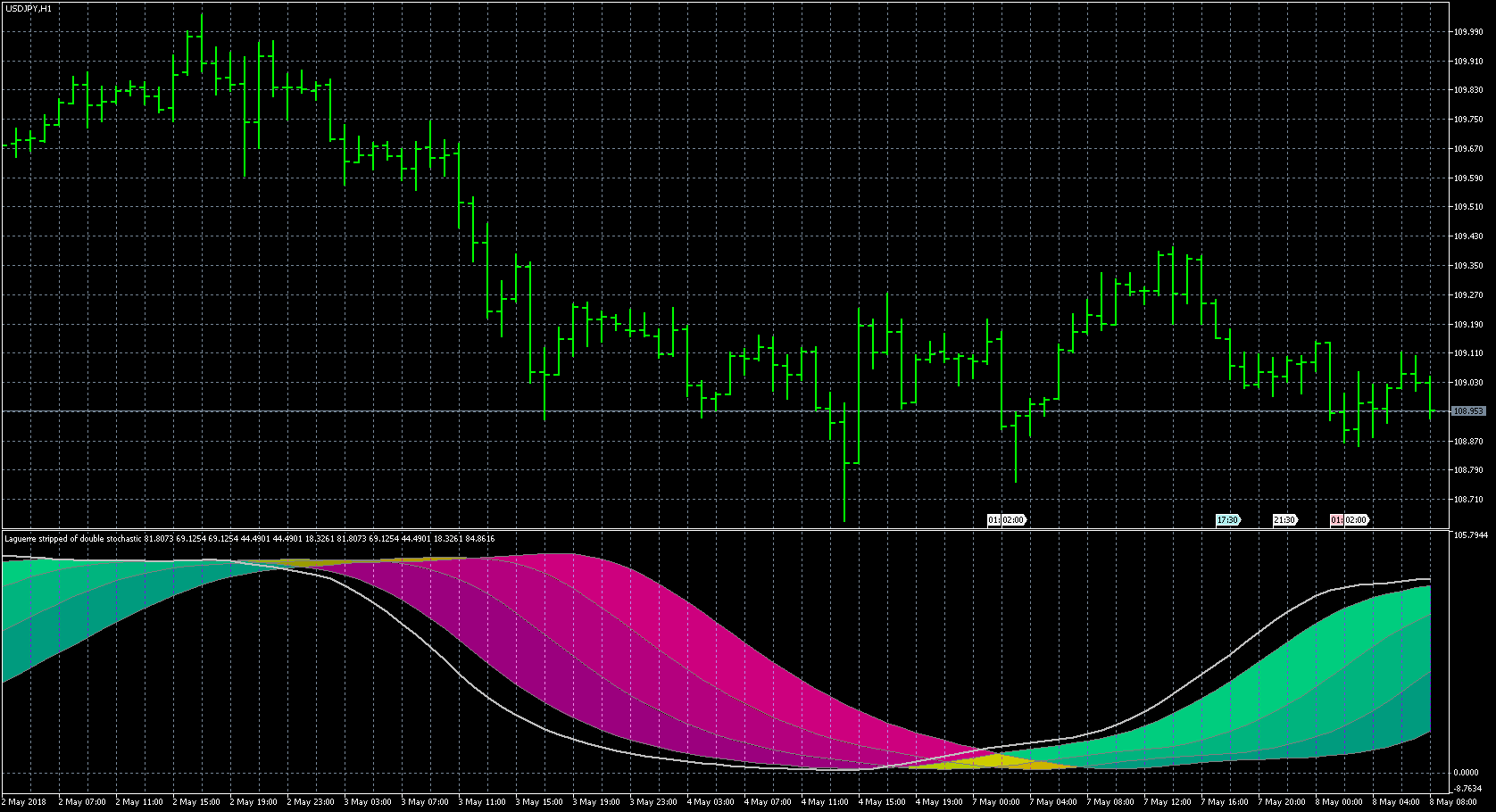Click the 2 May 2018 date label
The width and height of the screenshot is (1496, 812).
24,801
